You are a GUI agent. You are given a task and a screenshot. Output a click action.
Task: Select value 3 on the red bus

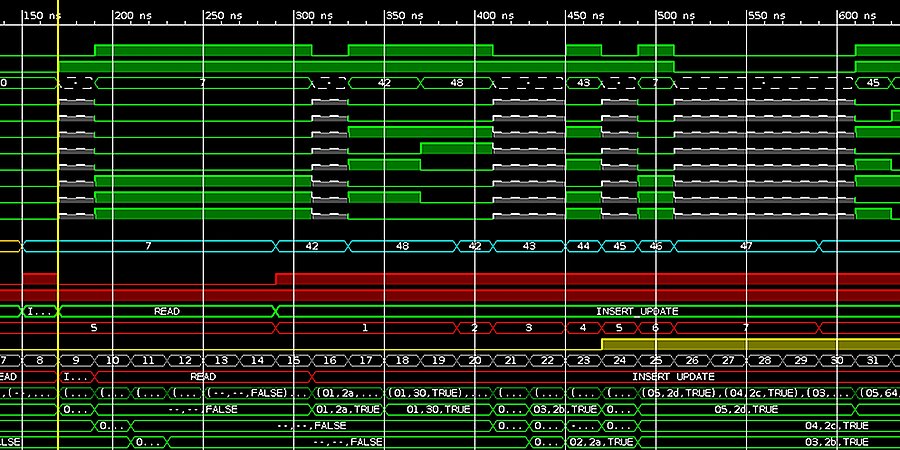point(529,327)
